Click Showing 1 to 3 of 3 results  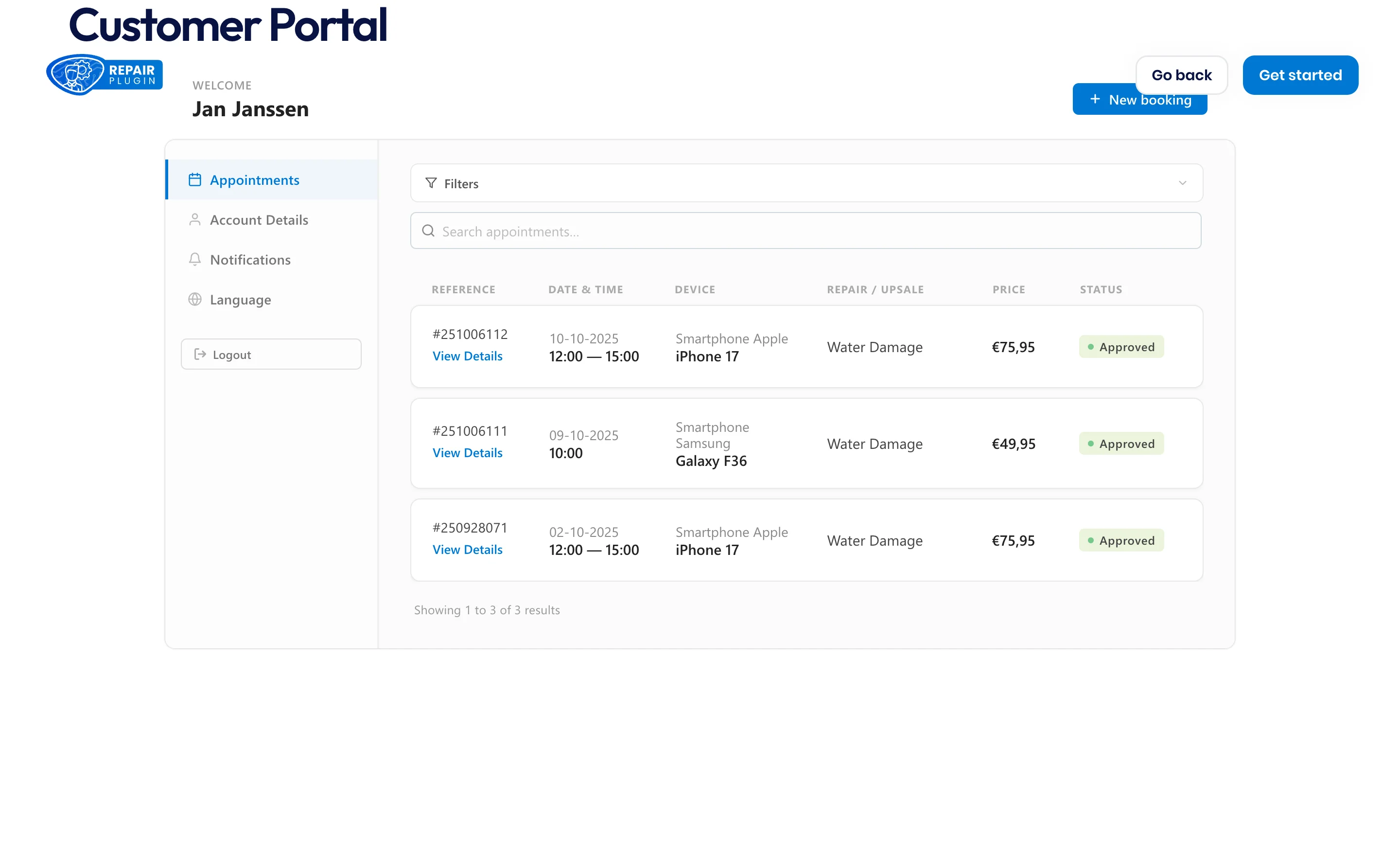click(487, 609)
